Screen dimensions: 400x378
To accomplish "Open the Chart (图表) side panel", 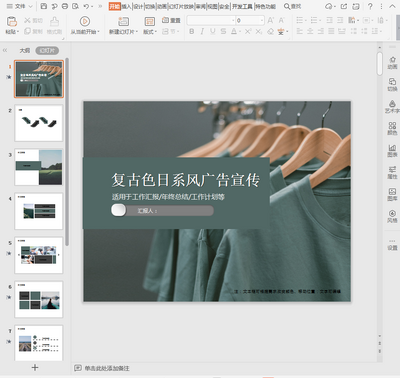I will tap(392, 151).
